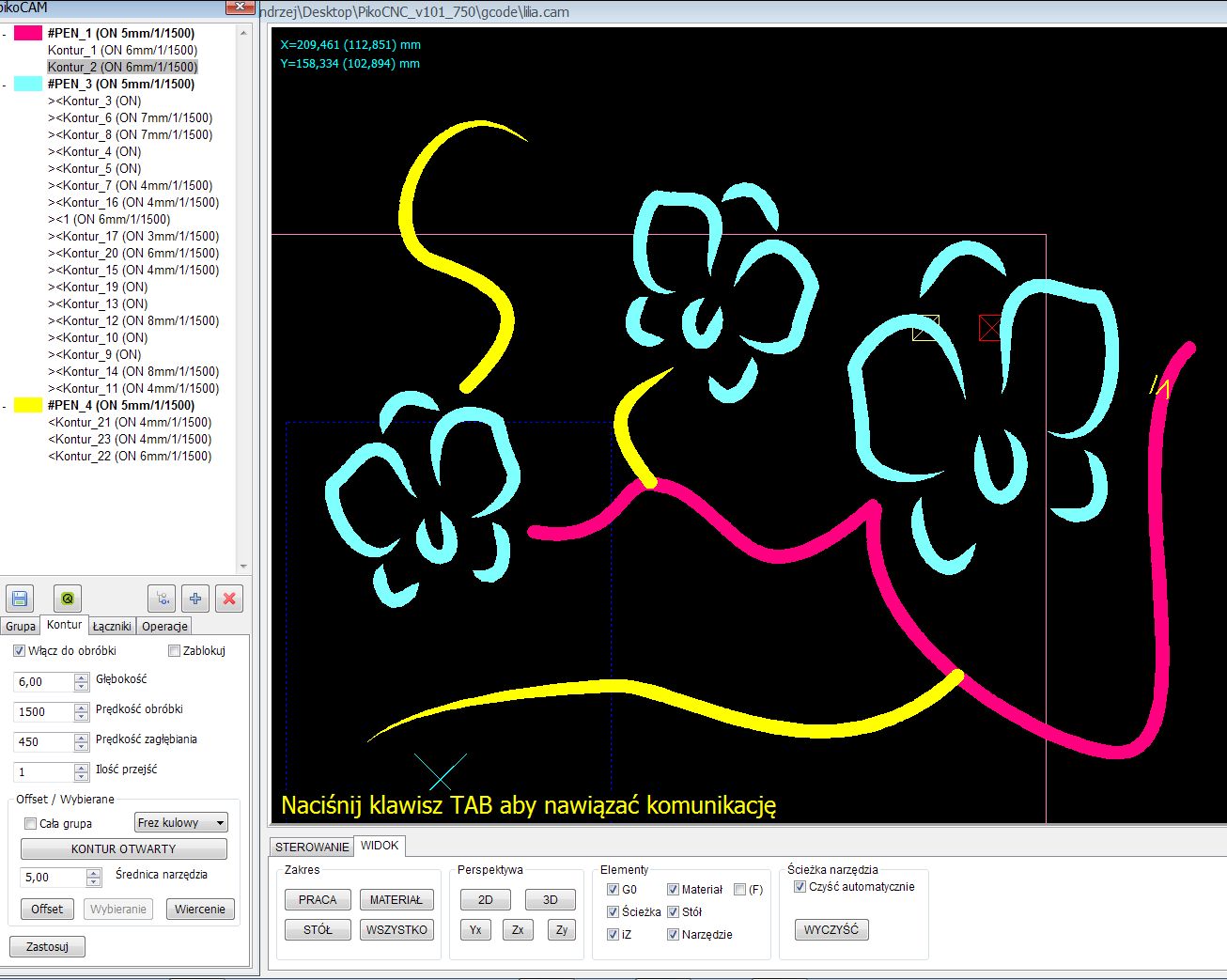Click the pink #PEN_1 color swatch
Screen dimensions: 1227x980
[x=28, y=33]
